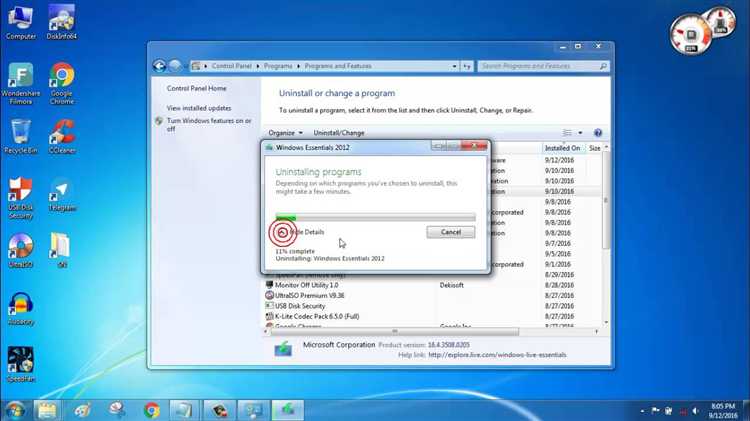Viewport: 750px width, 421px height.
Task: Open the view options dropdown arrow
Action: click(x=580, y=133)
